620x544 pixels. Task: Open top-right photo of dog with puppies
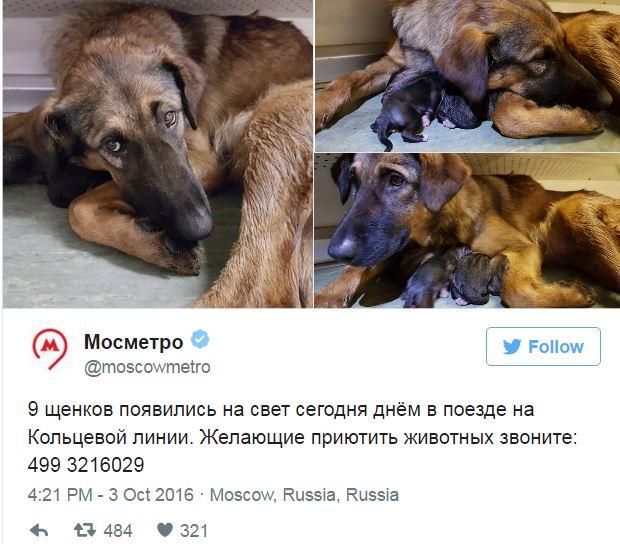pos(467,76)
